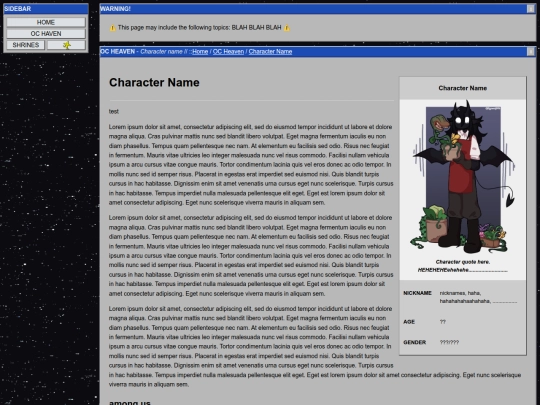
Task: Open the SHRINES sidebar button
Action: 25,45
